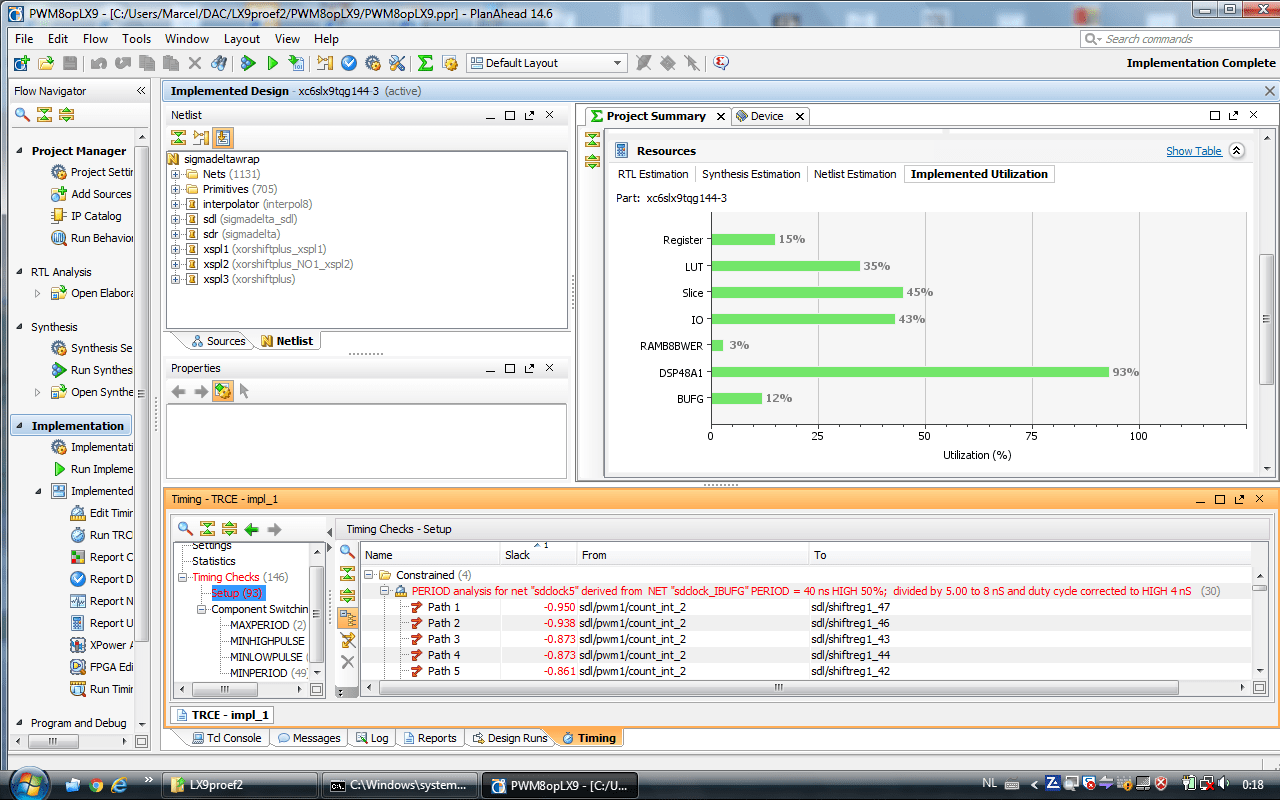Switch to the Sources tab
Image resolution: width=1280 pixels, height=800 pixels.
(x=218, y=341)
